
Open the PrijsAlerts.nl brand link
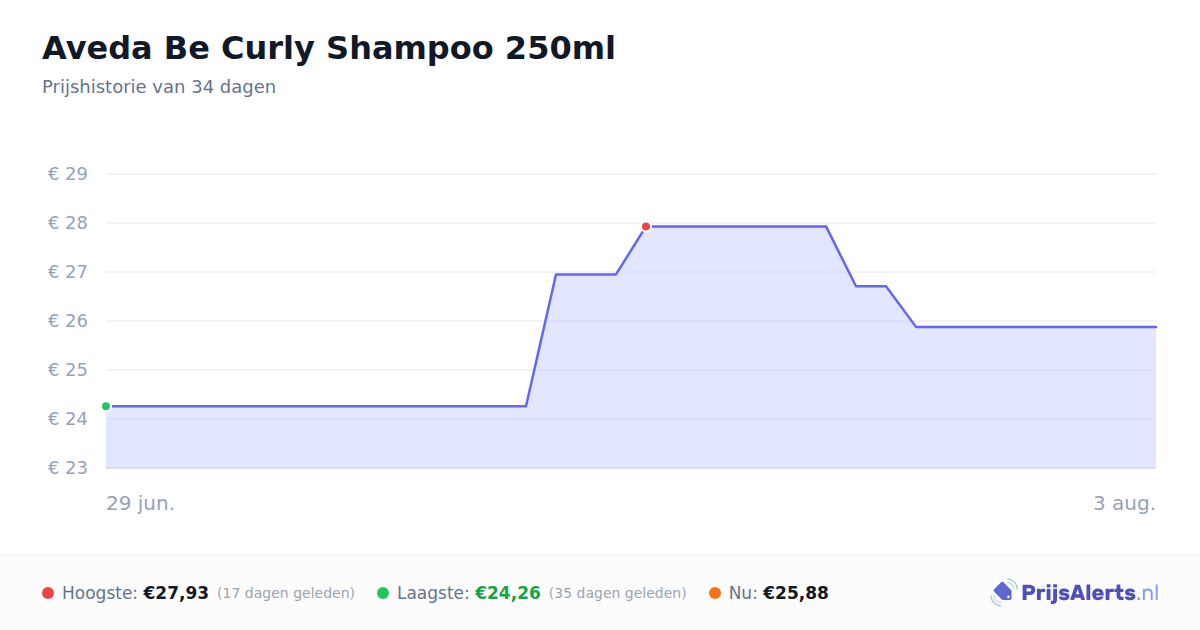point(1075,593)
